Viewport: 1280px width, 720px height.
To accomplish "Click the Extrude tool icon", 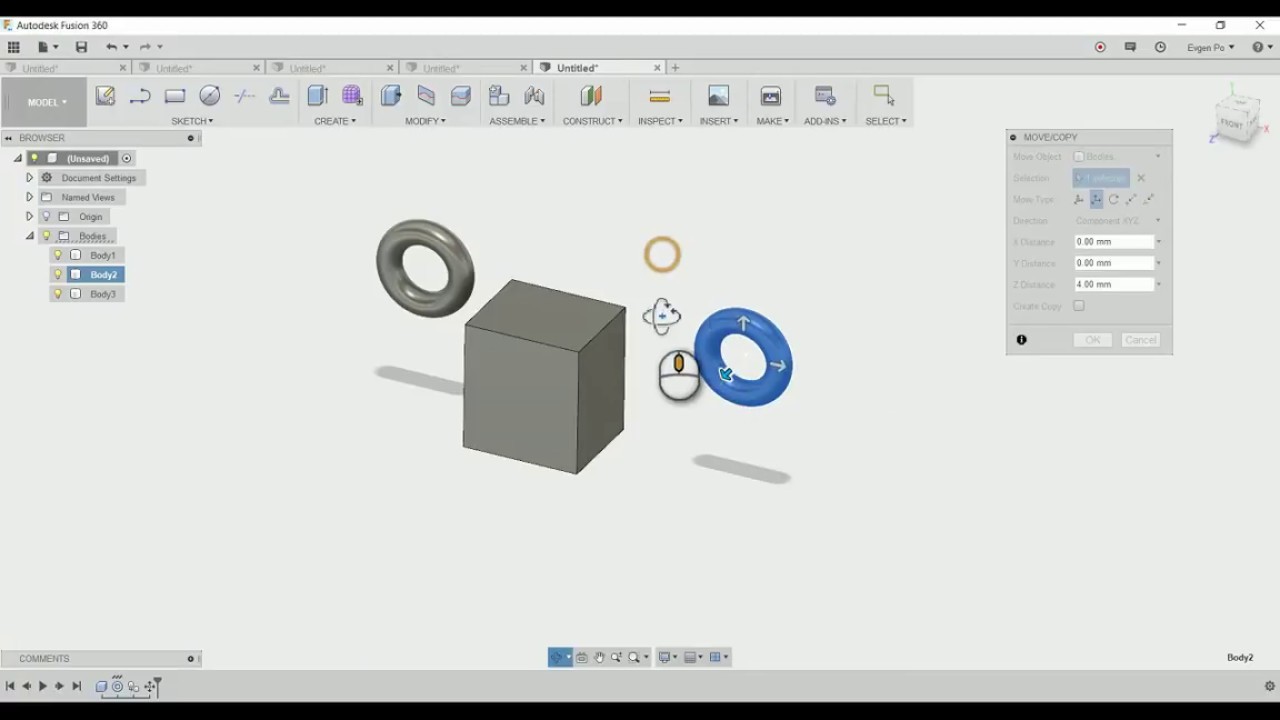I will [x=318, y=96].
